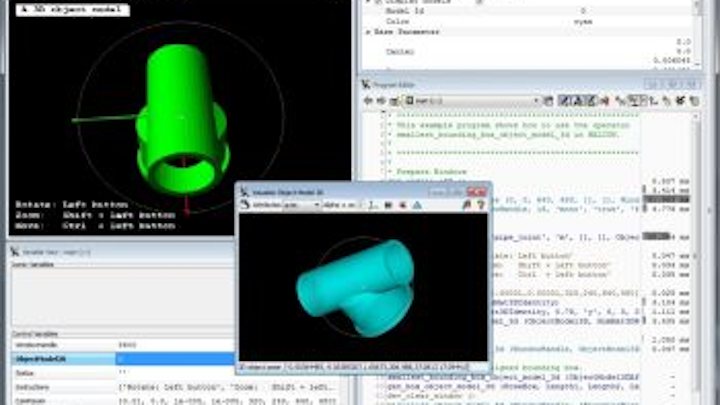Click the Color row in inspect panel
720x405 pixels.
pos(528,22)
